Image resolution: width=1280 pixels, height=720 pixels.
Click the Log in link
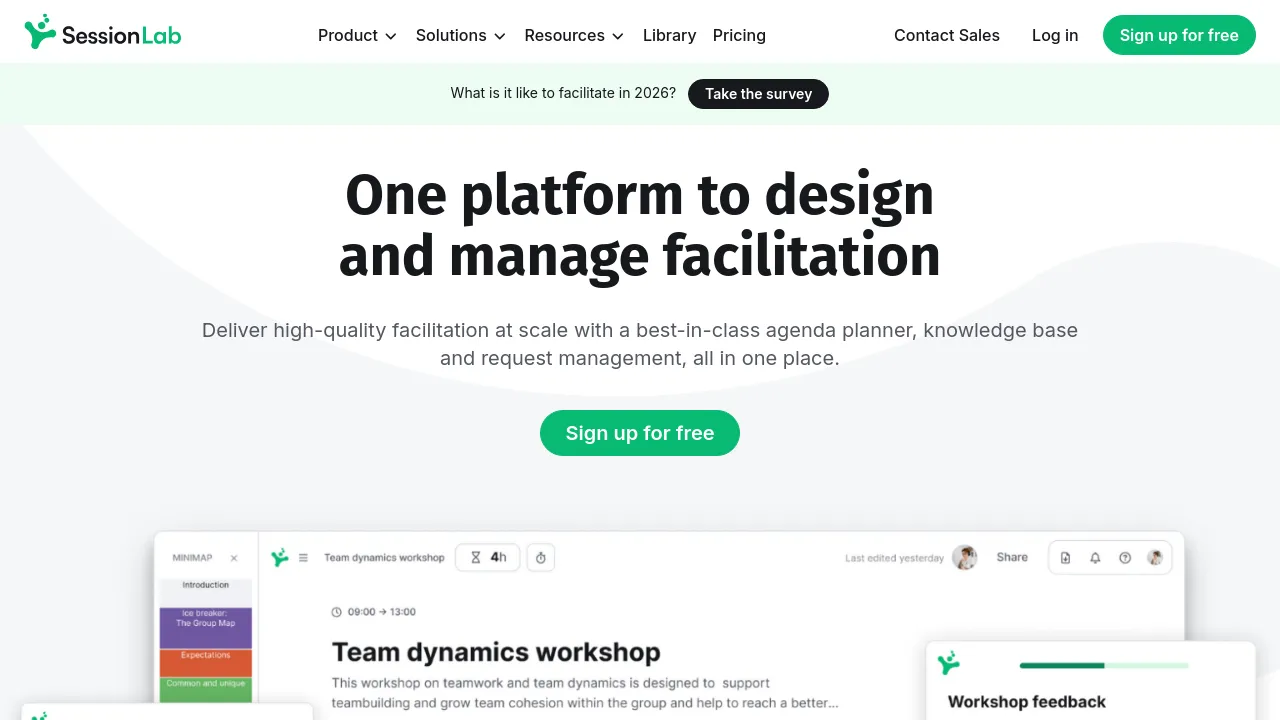(x=1055, y=35)
